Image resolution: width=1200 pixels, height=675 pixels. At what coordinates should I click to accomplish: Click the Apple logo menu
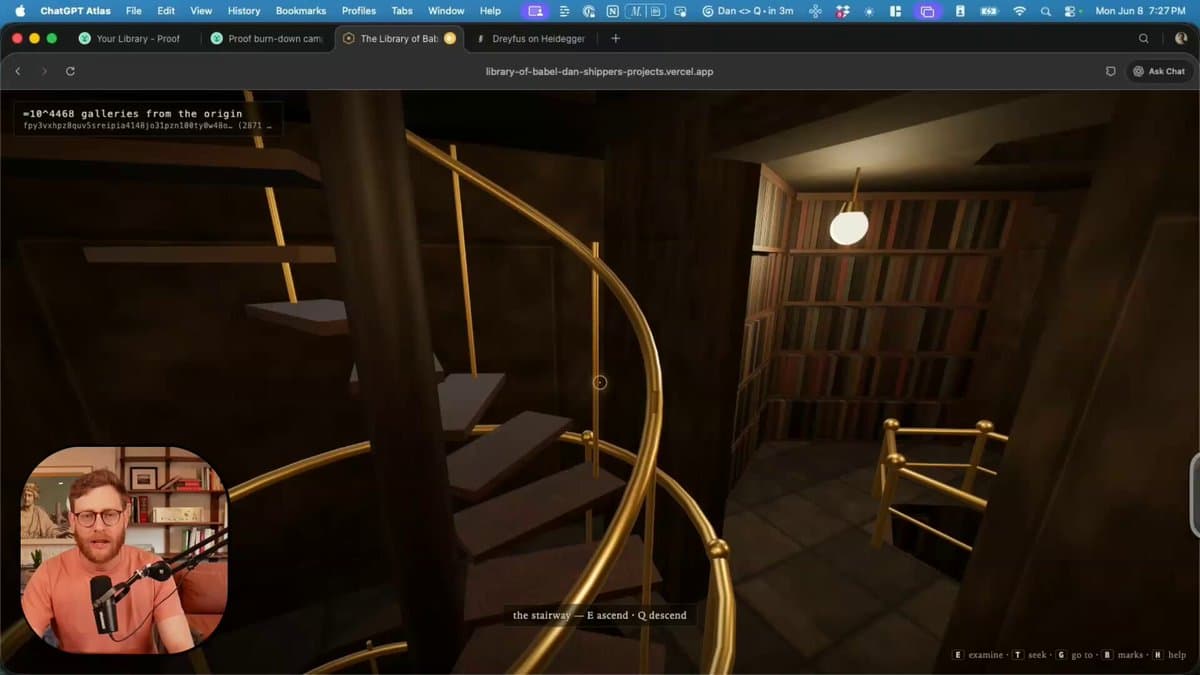[x=20, y=11]
